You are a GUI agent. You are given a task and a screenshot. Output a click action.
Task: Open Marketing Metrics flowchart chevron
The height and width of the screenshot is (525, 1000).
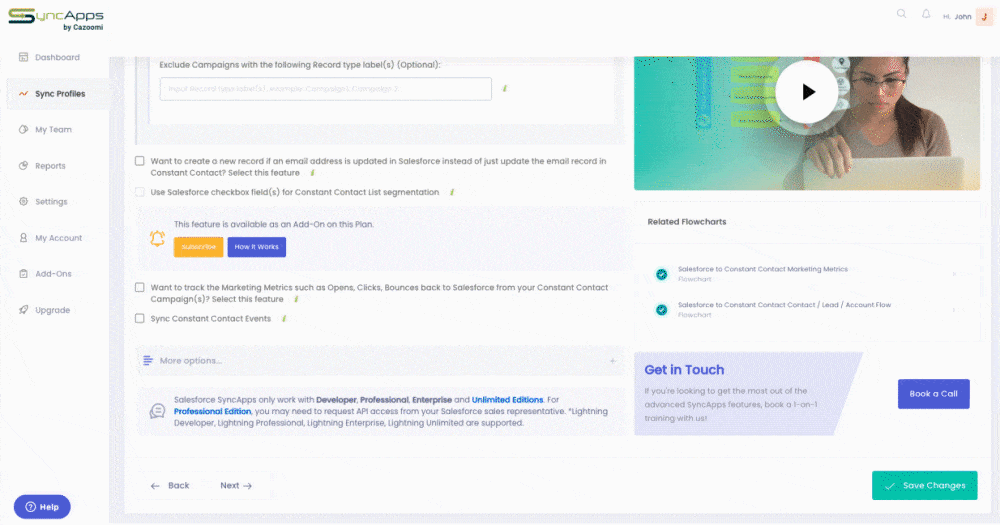pos(954,274)
